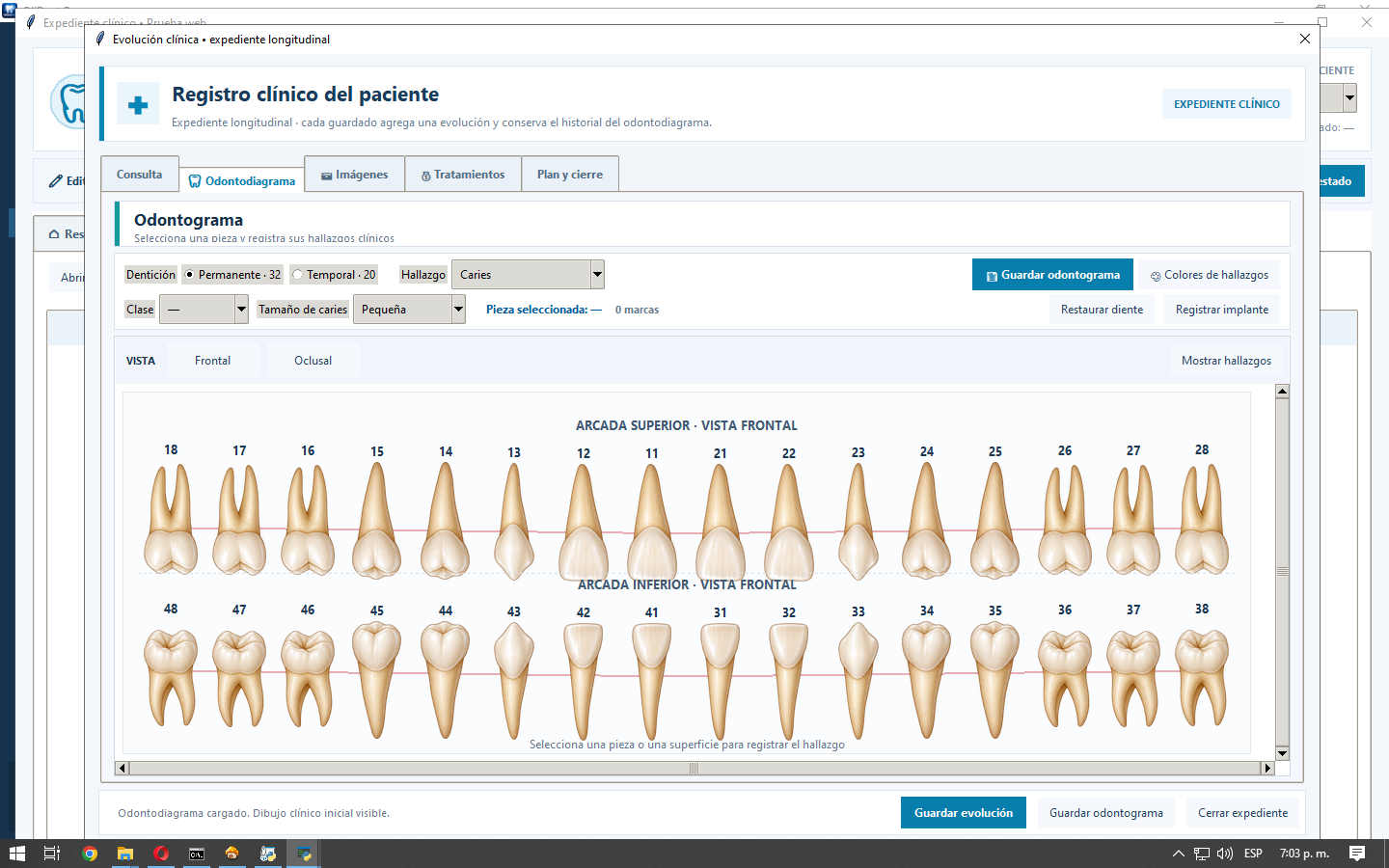Pick upper premolar tooth 14

coord(445,520)
